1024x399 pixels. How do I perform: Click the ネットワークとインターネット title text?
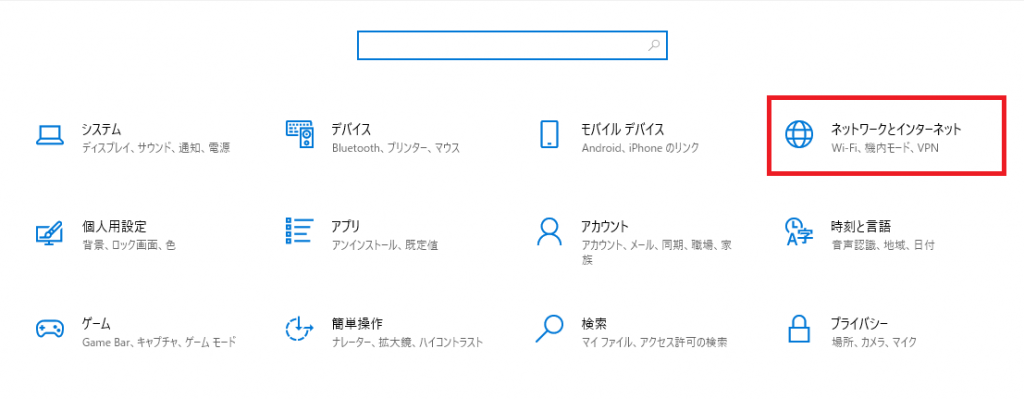pos(896,129)
